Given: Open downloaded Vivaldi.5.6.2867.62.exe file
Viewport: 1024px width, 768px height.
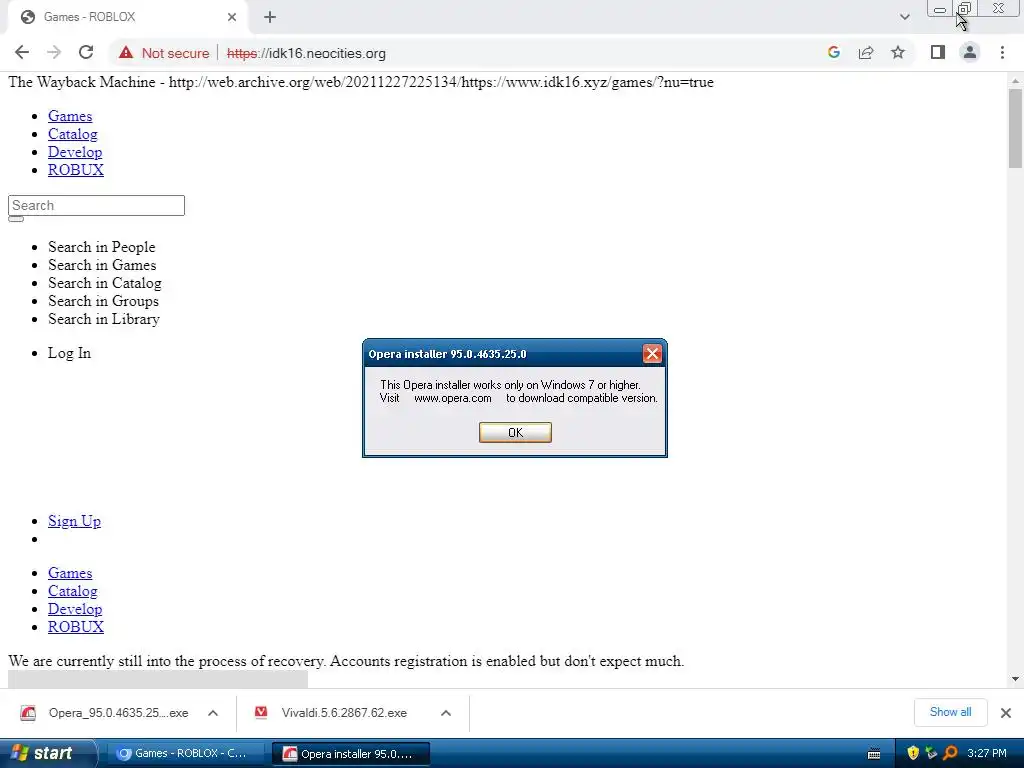Looking at the screenshot, I should click(x=331, y=712).
